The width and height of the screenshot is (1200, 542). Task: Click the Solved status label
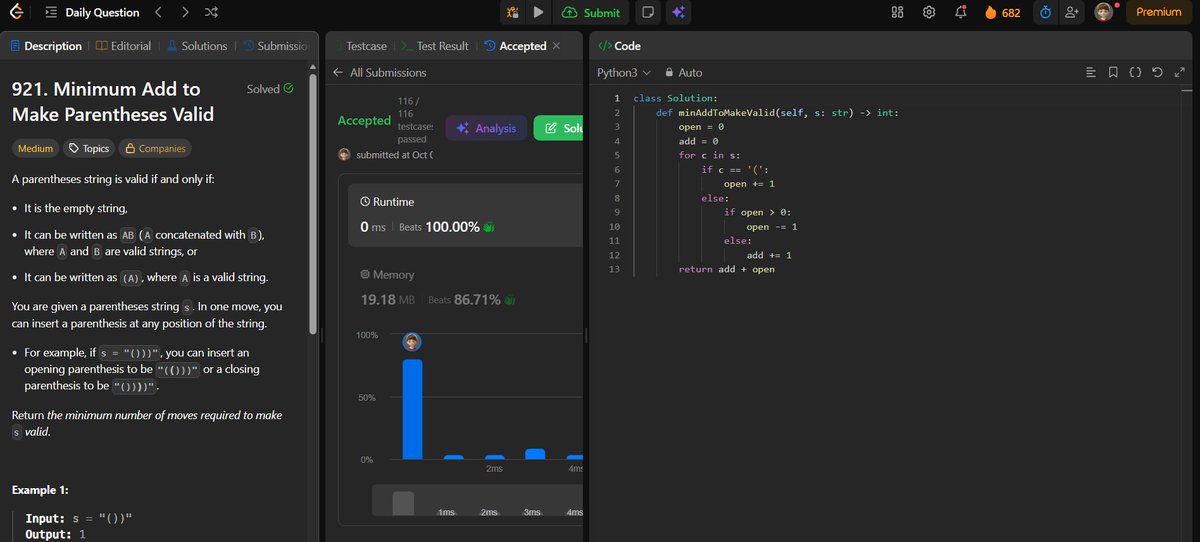pyautogui.click(x=270, y=89)
